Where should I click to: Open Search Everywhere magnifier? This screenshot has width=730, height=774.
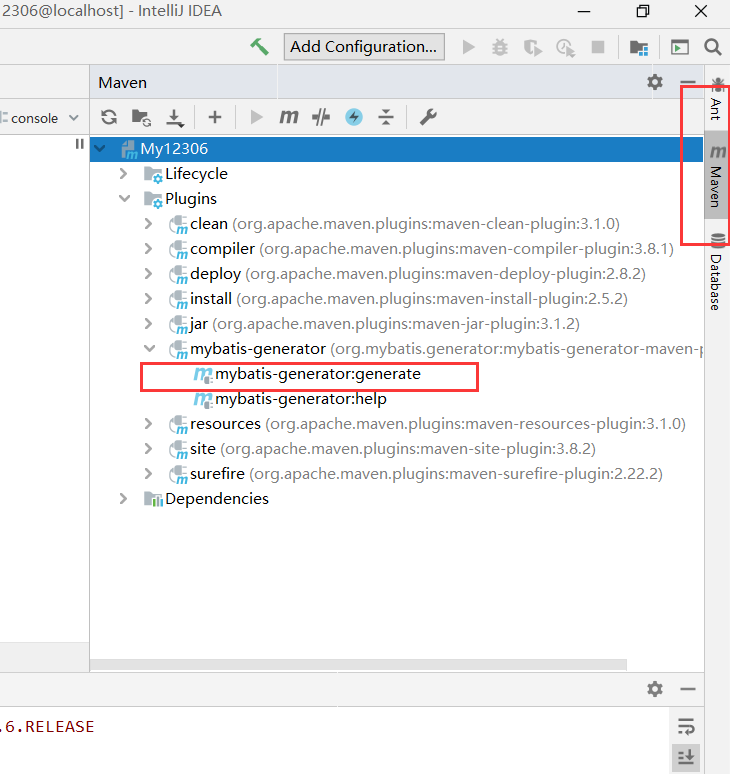point(713,47)
